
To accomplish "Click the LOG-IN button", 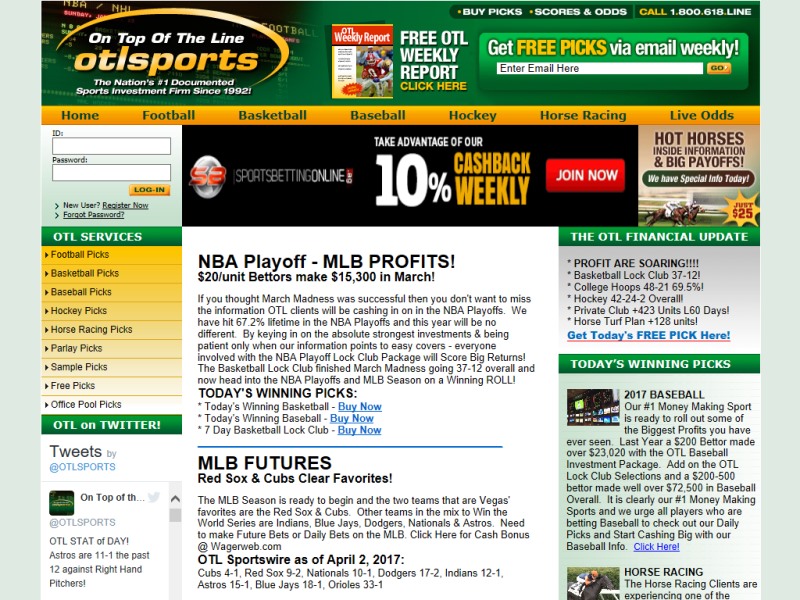I will click(x=149, y=190).
